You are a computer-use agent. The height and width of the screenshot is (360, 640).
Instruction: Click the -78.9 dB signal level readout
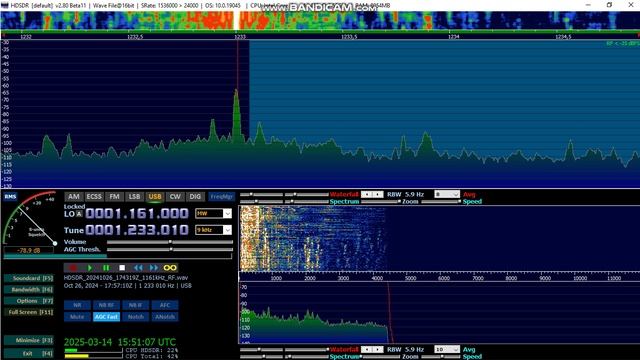click(29, 250)
